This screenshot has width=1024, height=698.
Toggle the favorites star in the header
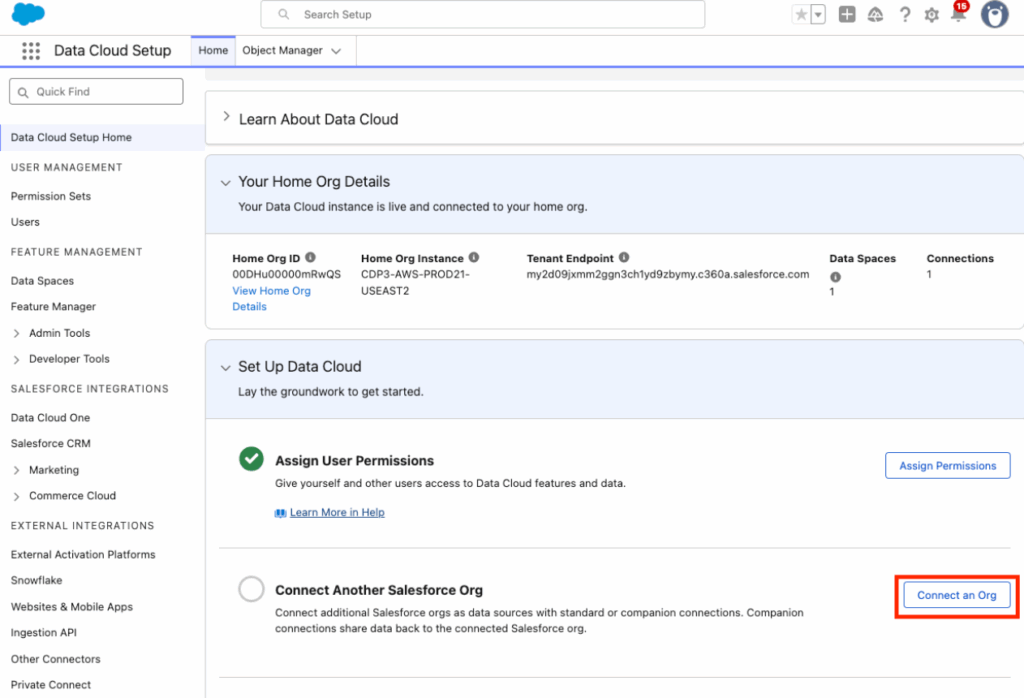tap(801, 14)
